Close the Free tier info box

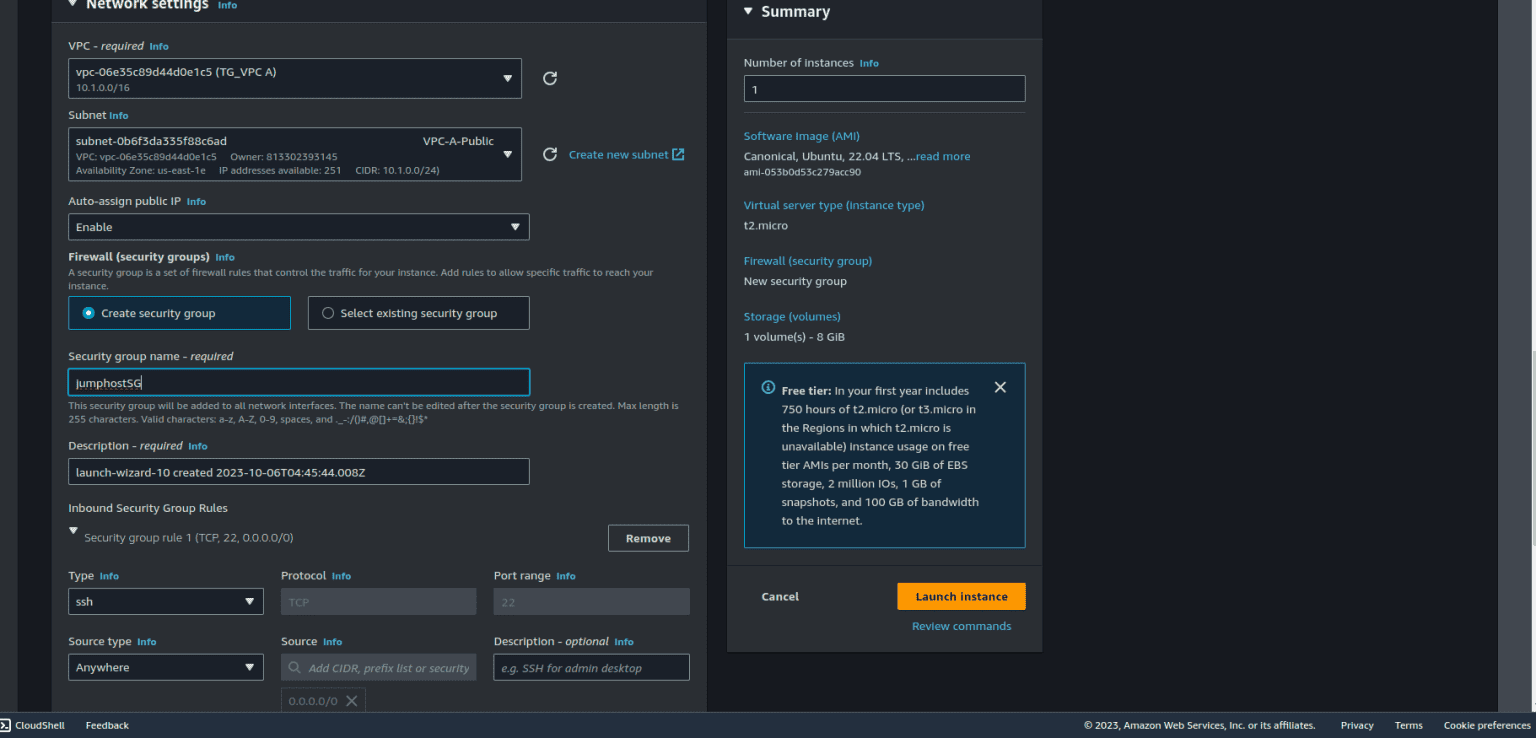tap(1000, 387)
